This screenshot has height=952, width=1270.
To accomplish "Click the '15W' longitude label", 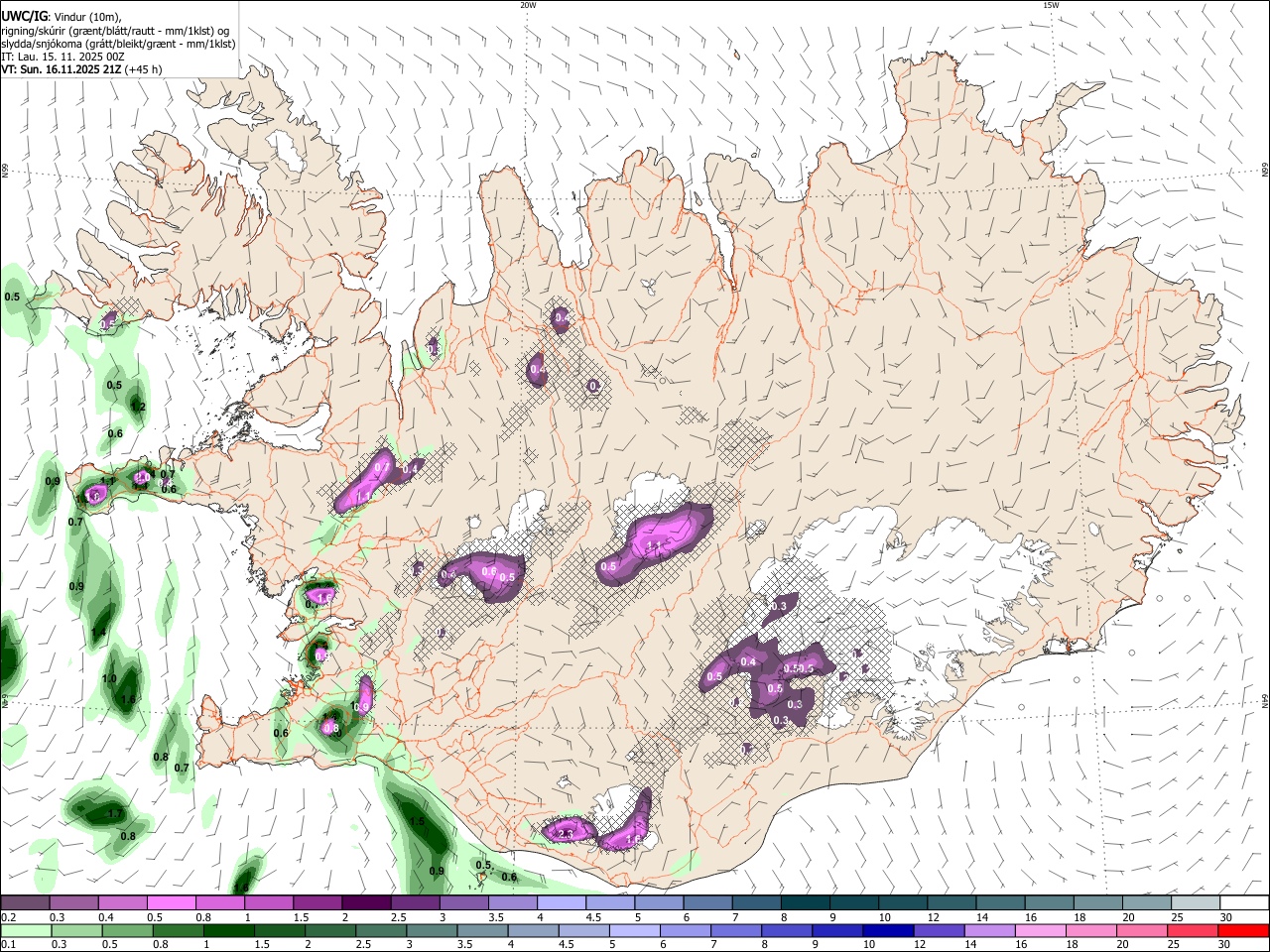I will tap(1051, 5).
